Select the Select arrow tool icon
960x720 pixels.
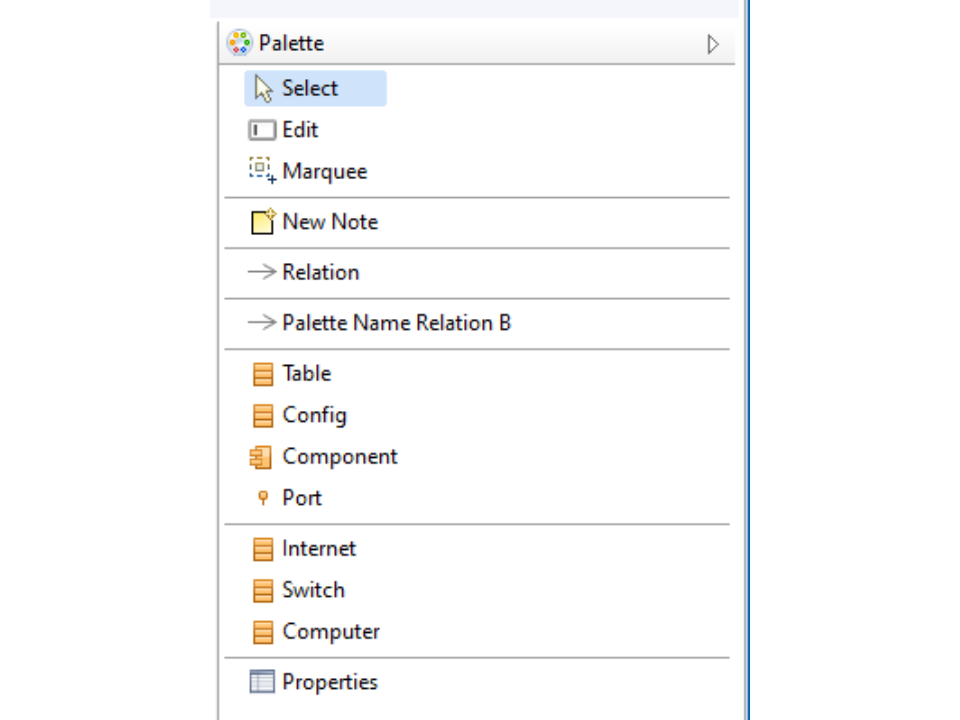pos(263,89)
